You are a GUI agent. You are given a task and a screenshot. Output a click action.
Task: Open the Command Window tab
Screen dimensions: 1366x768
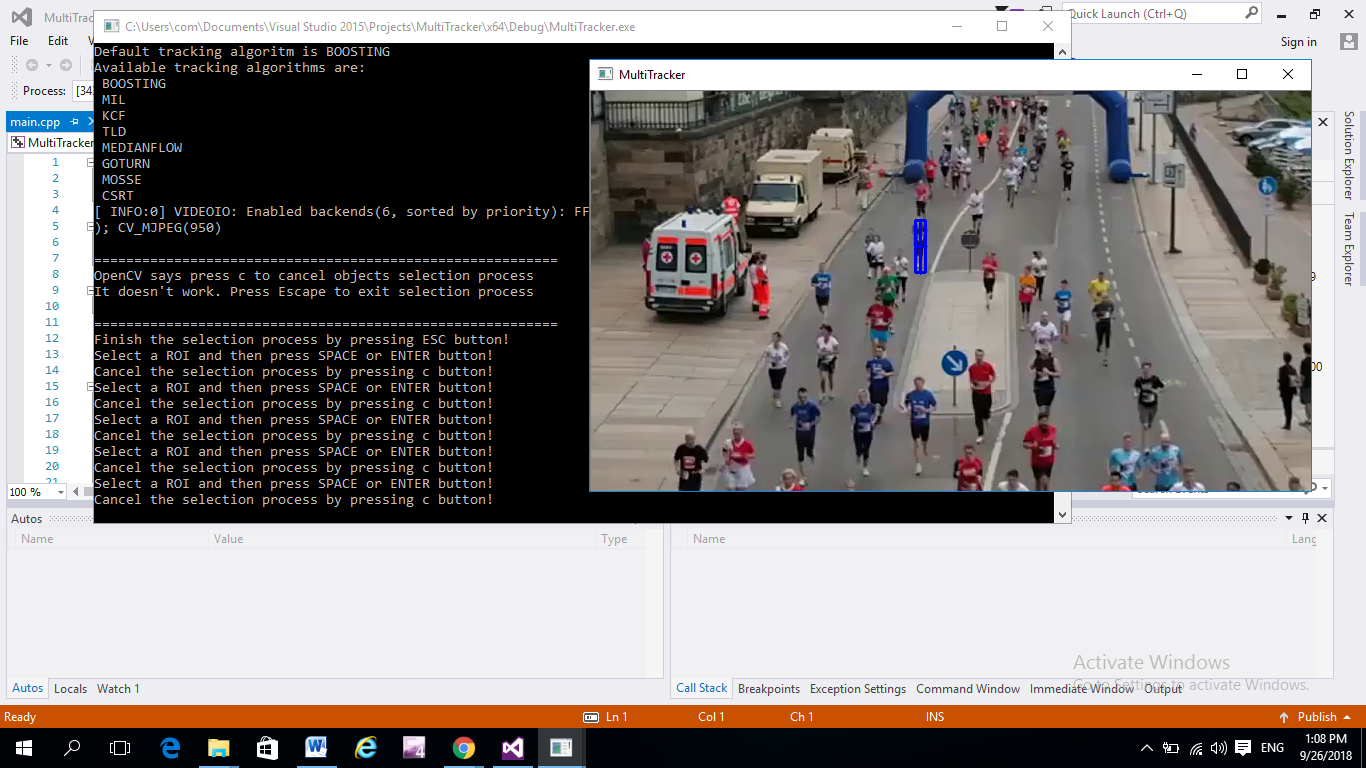968,689
